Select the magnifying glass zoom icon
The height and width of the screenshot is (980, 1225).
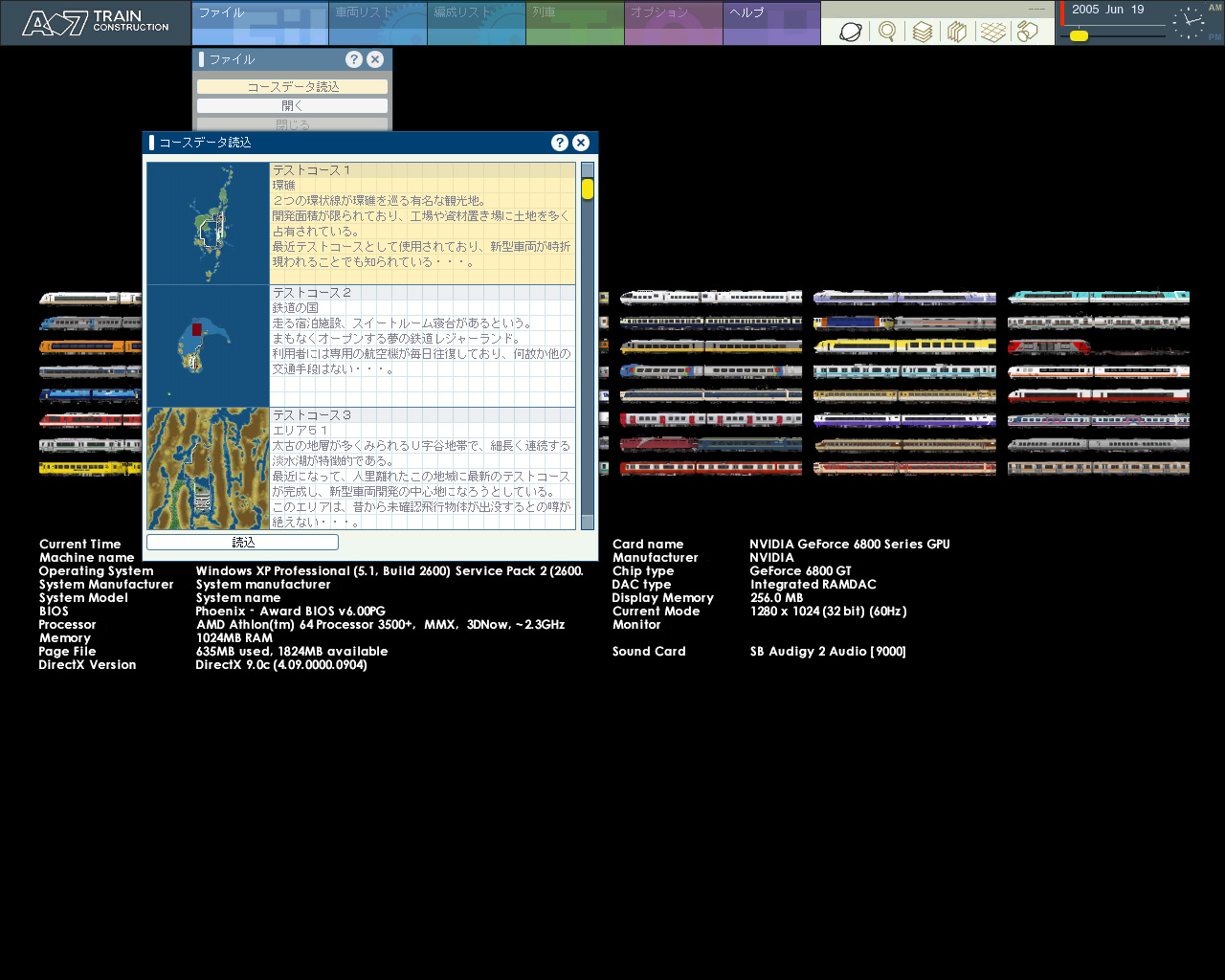887,32
